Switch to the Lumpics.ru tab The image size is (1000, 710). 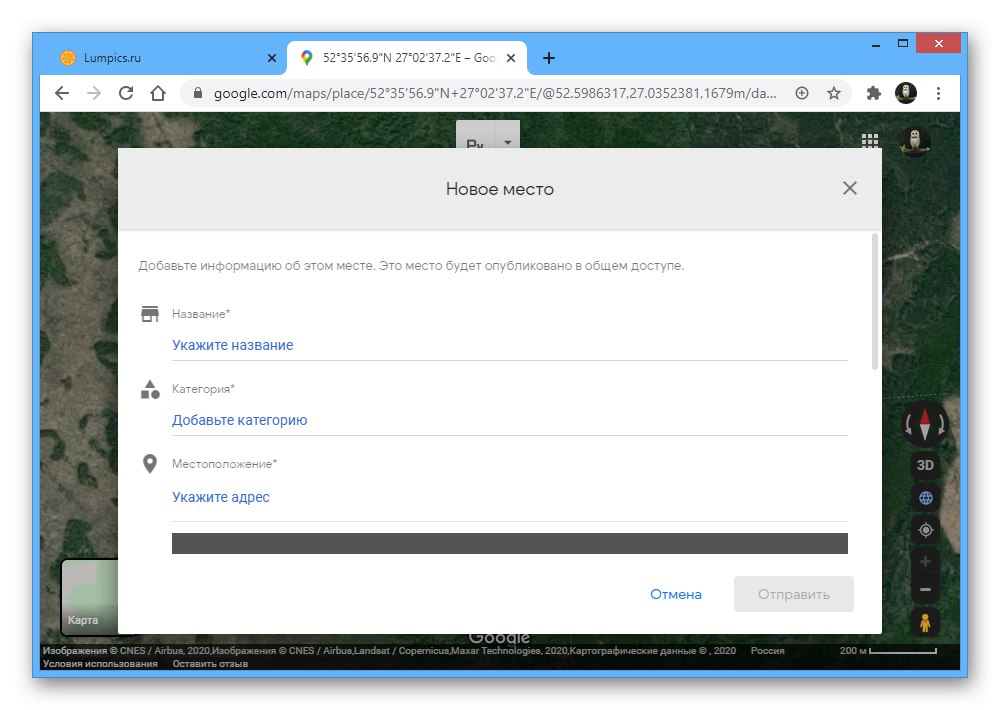click(x=163, y=58)
